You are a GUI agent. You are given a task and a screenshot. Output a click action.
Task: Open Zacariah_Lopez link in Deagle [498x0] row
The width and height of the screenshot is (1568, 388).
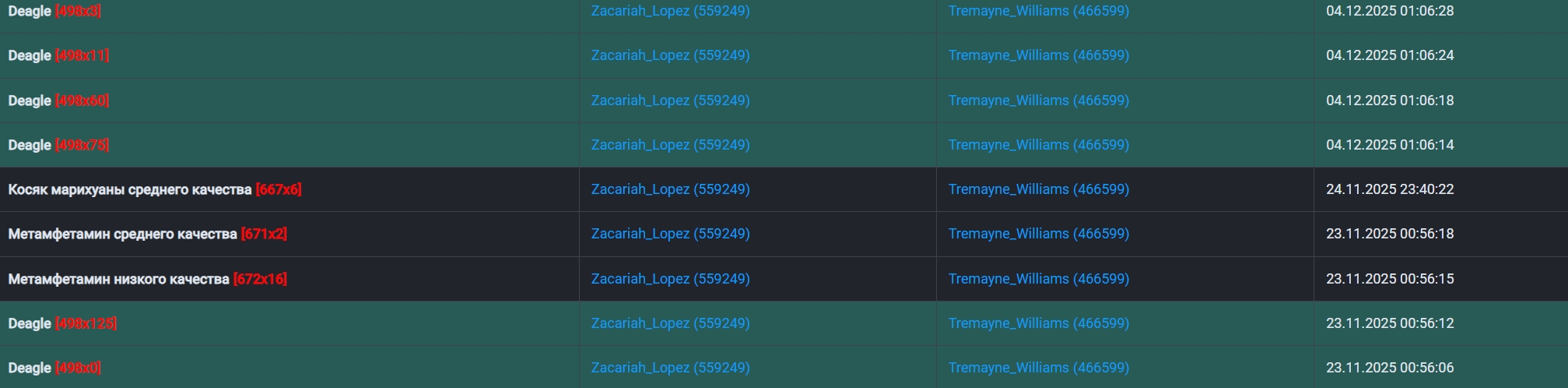pos(670,368)
